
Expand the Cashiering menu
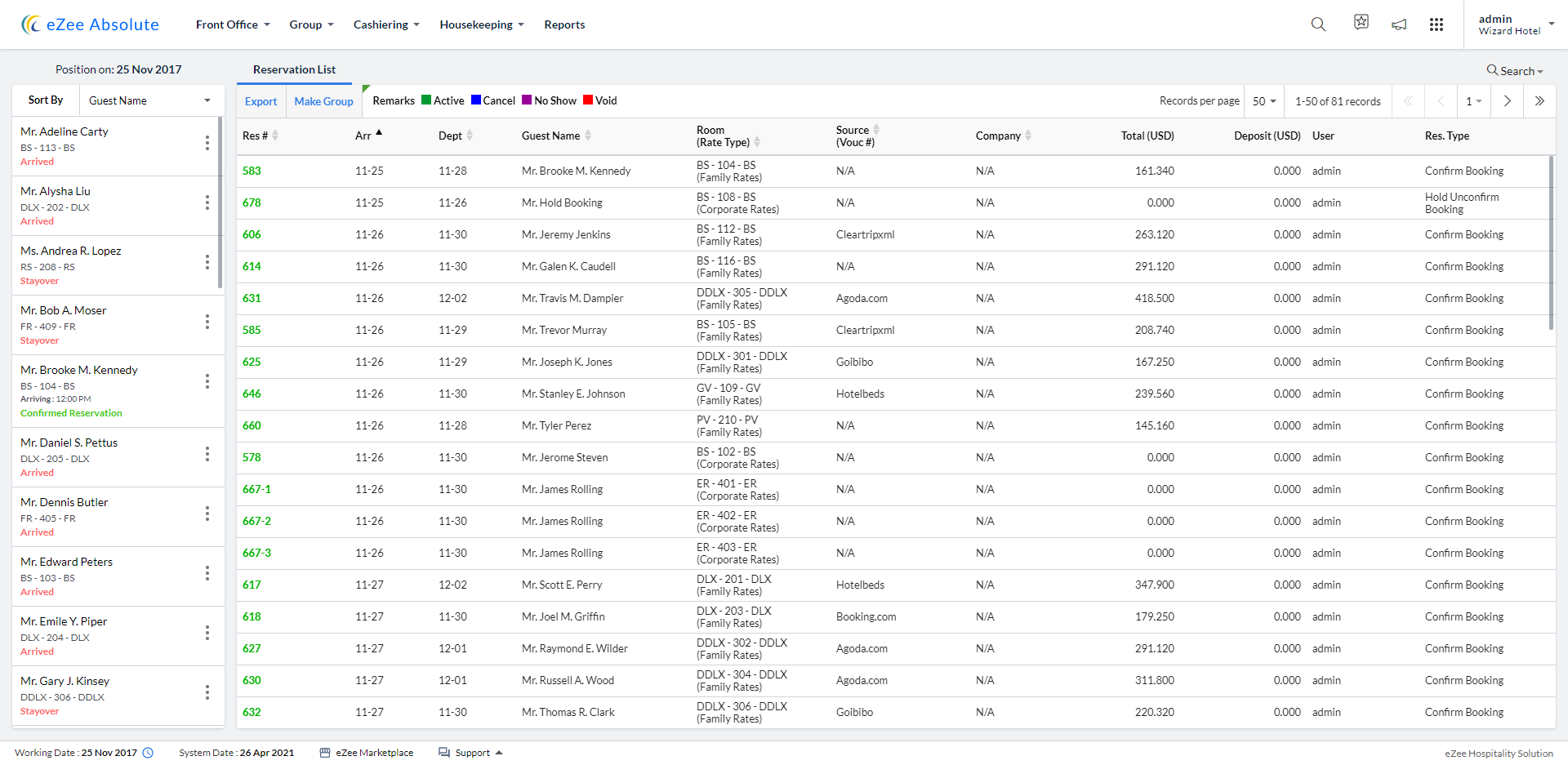[x=386, y=24]
